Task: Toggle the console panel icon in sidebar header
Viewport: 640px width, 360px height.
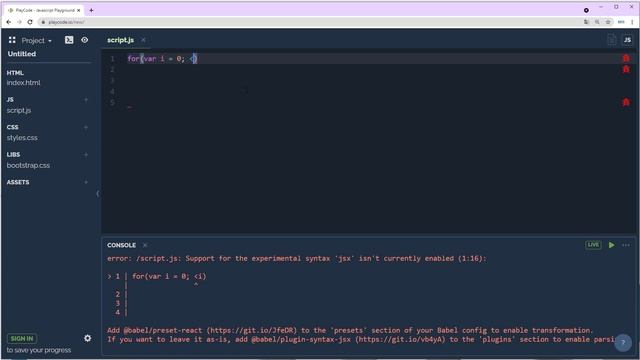Action: (x=69, y=40)
